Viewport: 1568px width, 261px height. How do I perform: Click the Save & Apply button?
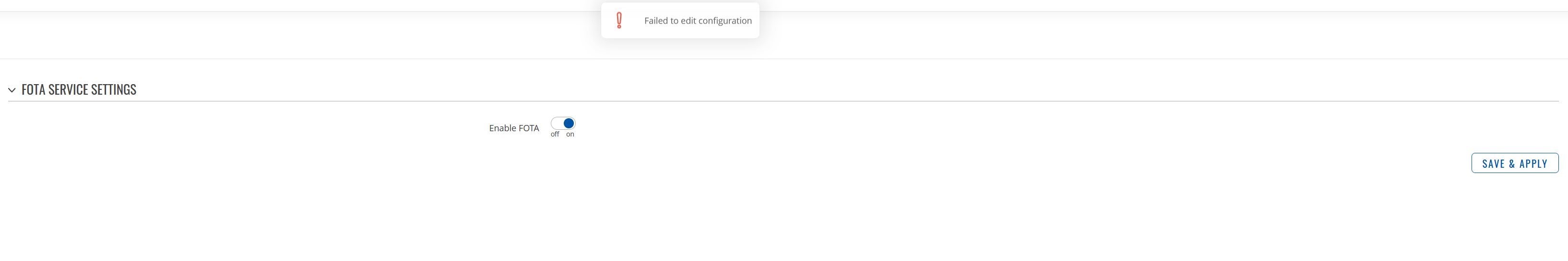tap(1514, 163)
